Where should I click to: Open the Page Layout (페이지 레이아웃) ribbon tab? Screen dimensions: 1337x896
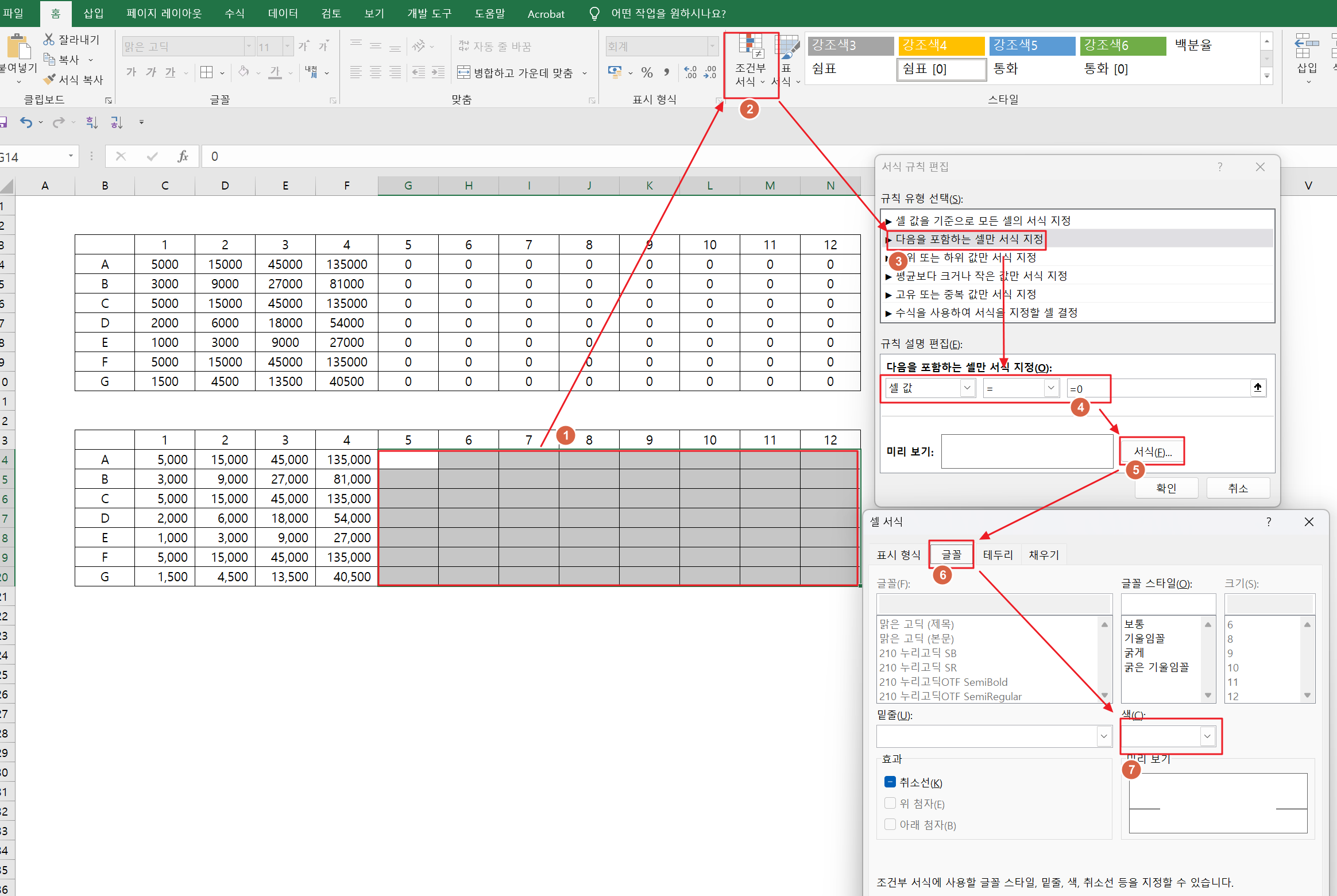tap(164, 14)
